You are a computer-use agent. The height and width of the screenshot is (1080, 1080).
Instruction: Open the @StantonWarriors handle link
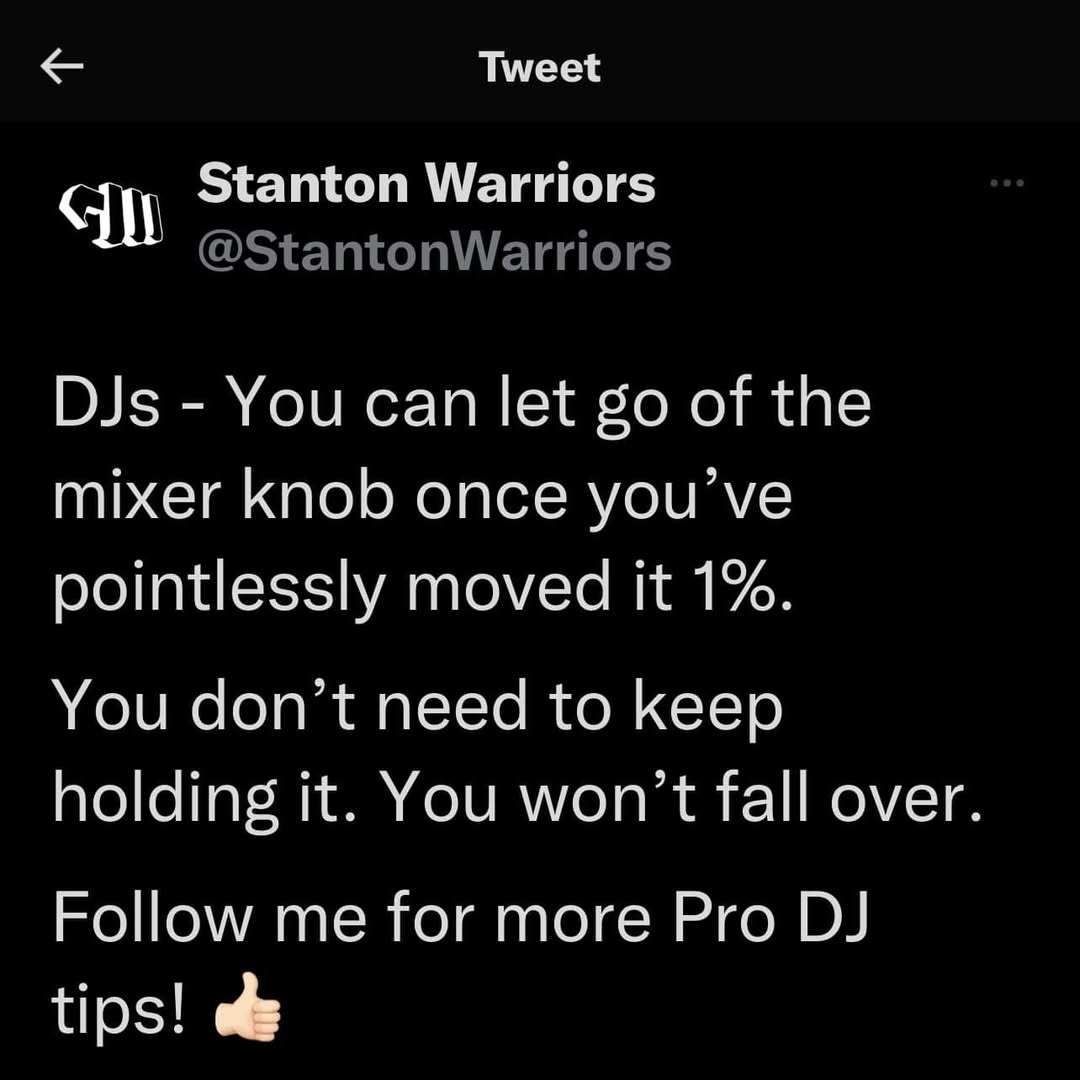click(x=434, y=252)
